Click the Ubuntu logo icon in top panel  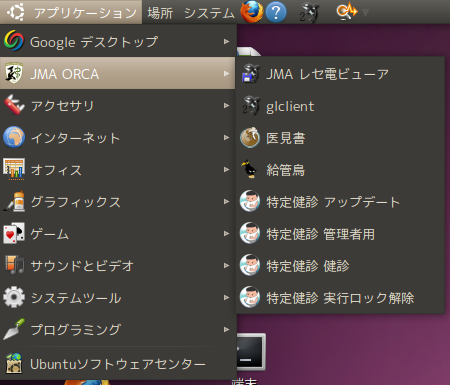tap(16, 12)
